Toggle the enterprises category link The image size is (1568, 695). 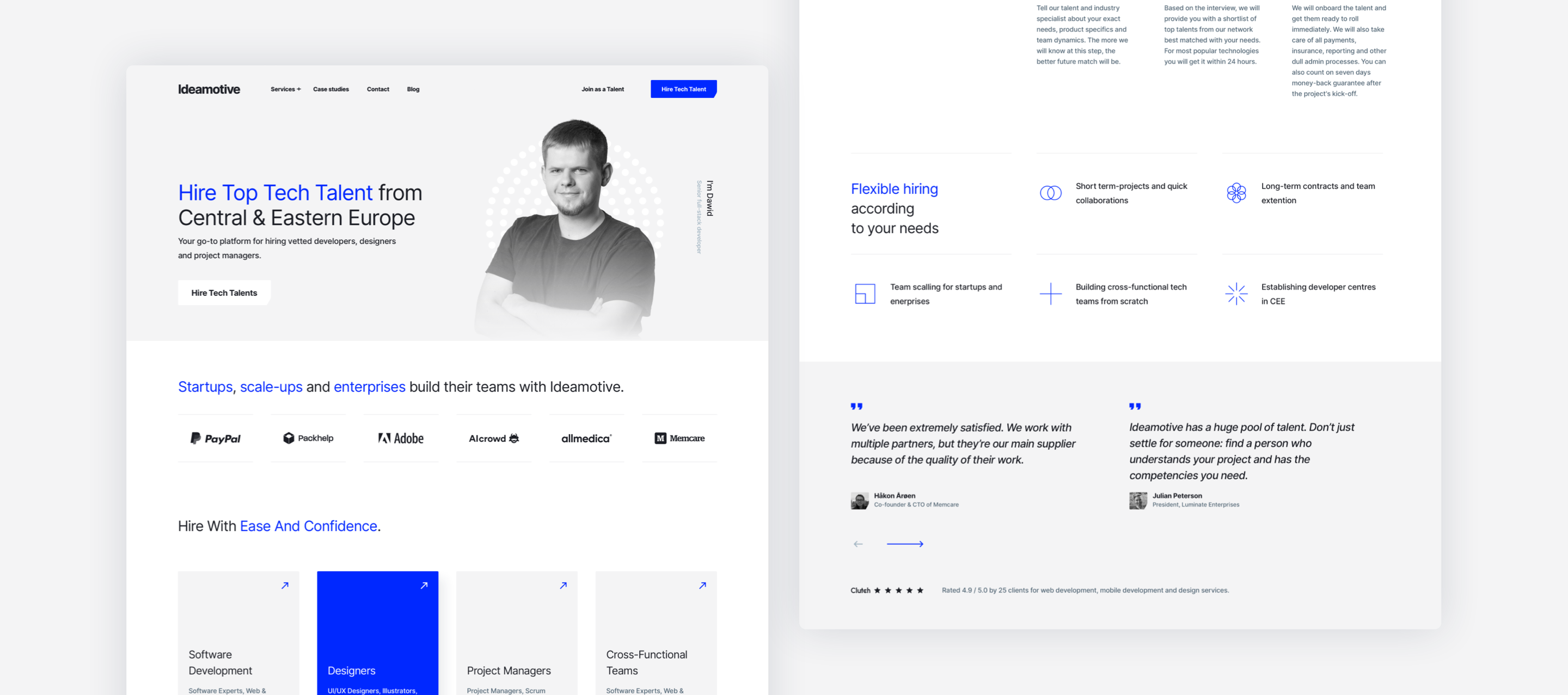pos(370,385)
